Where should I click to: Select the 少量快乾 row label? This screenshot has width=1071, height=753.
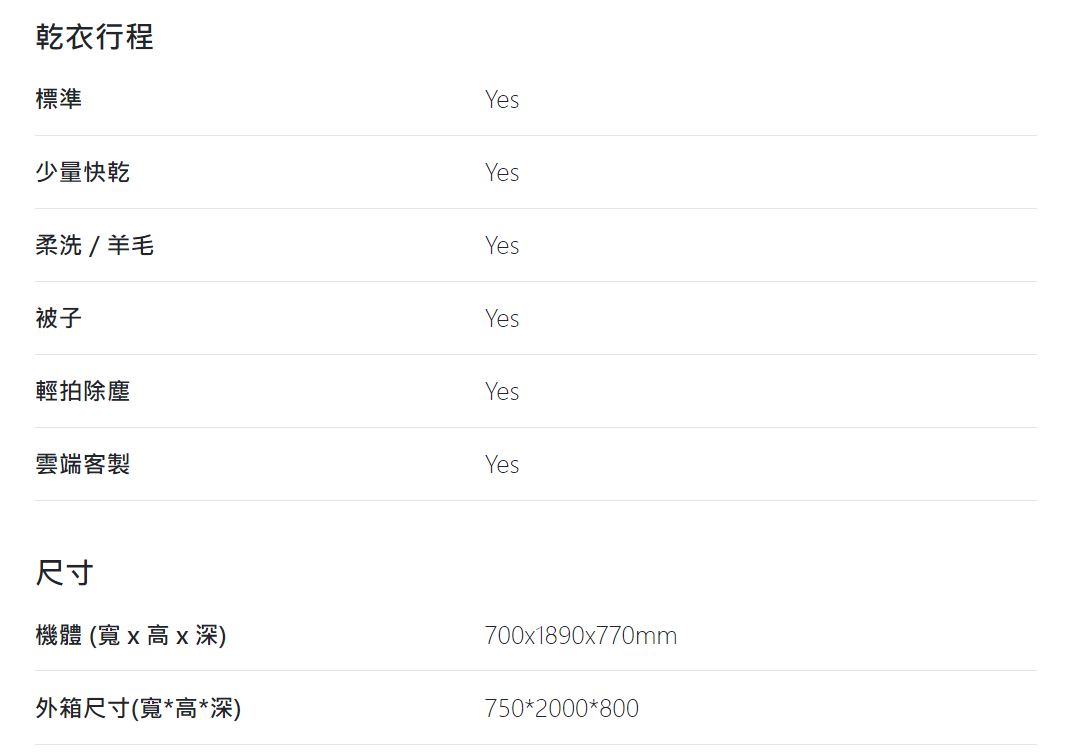pos(83,172)
